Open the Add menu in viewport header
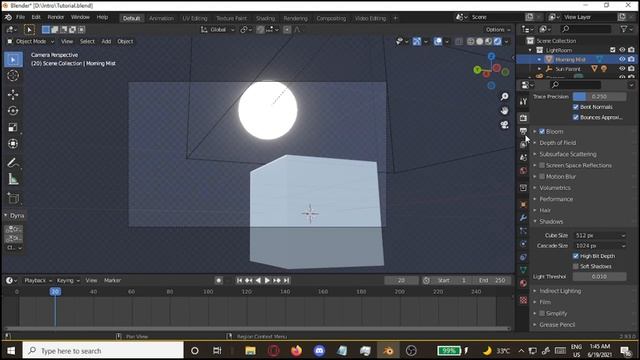640x360 pixels. click(x=106, y=41)
